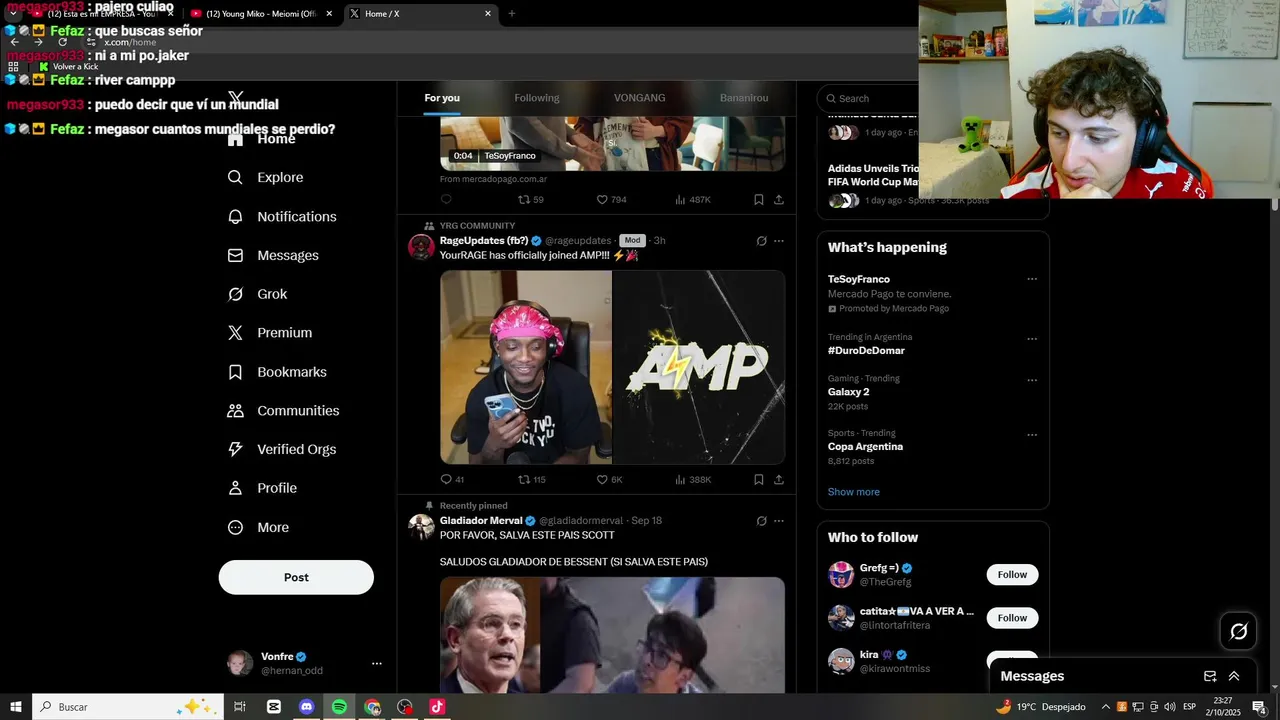
Task: Open the AMP logo image
Action: coord(698,367)
